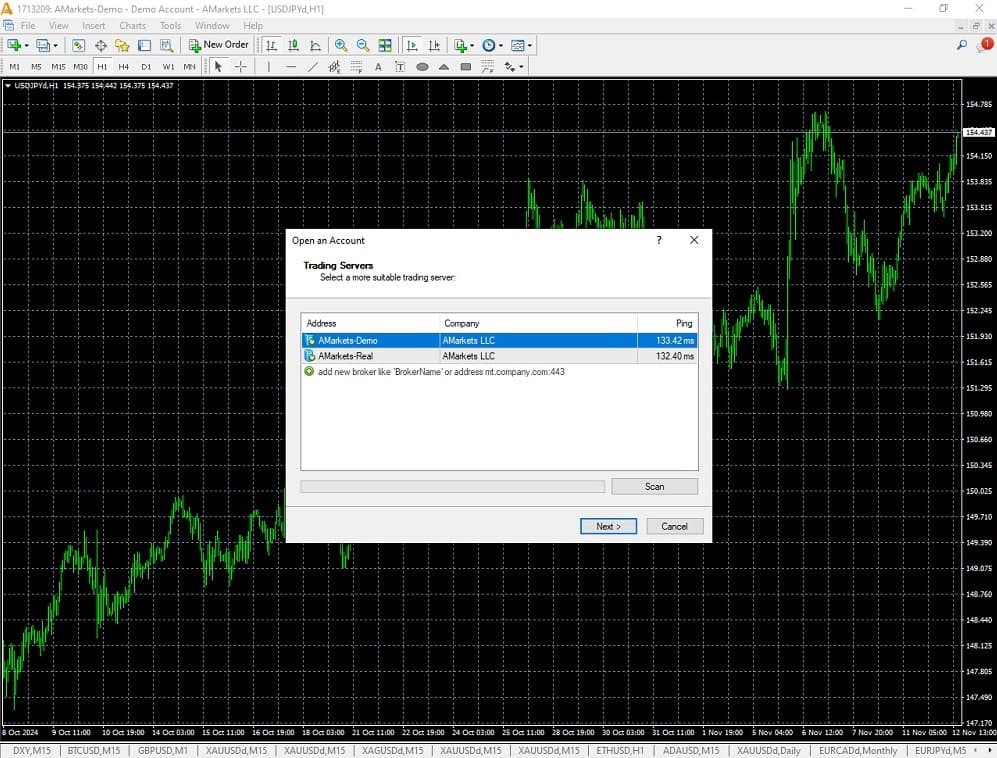This screenshot has height=758, width=997.
Task: Click the Scan servers button
Action: point(654,486)
